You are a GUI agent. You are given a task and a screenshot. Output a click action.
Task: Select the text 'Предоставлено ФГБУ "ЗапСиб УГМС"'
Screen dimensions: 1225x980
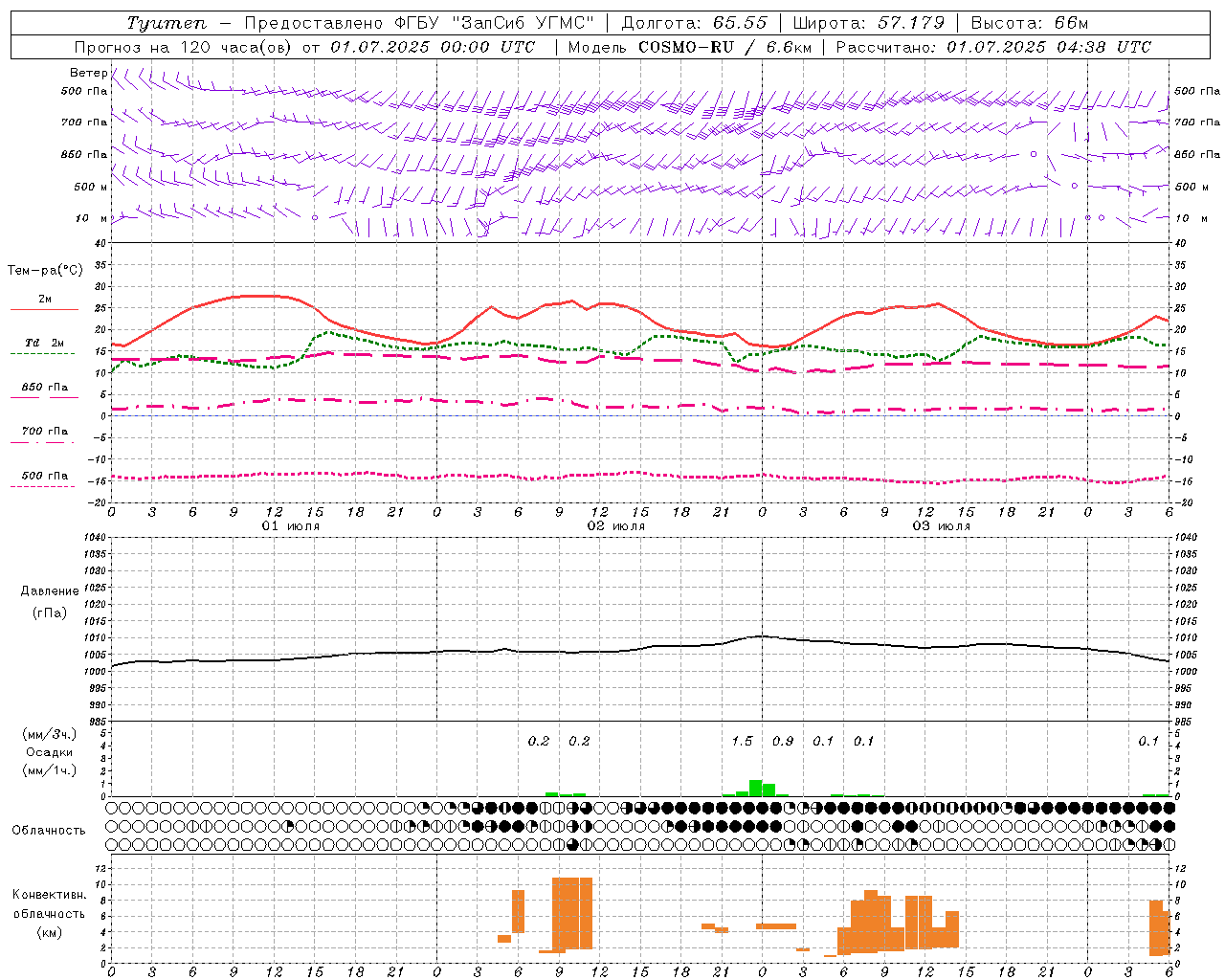420,23
